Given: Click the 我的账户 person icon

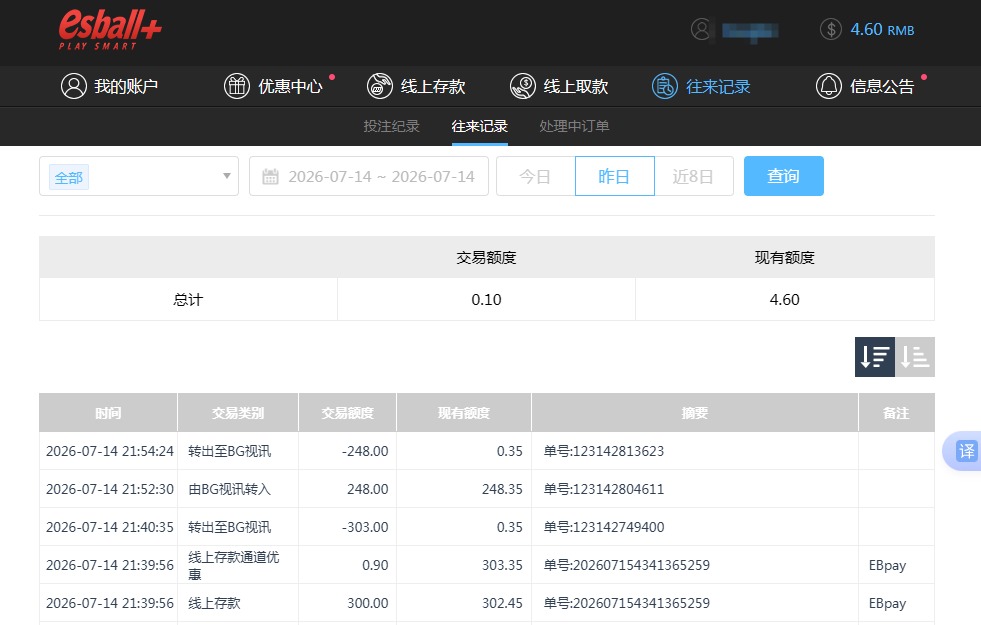Looking at the screenshot, I should point(74,86).
